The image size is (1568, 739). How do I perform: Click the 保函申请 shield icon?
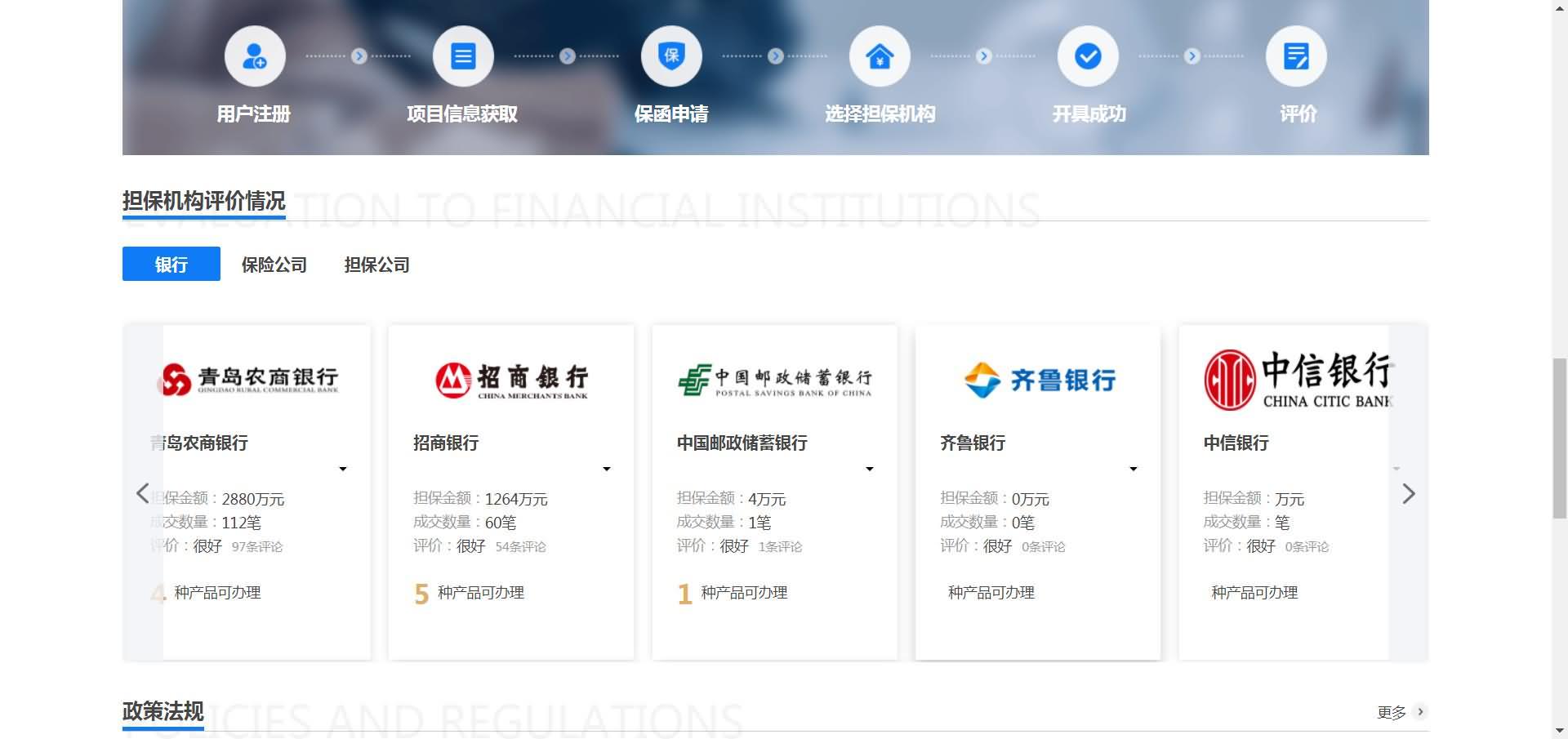pos(671,56)
